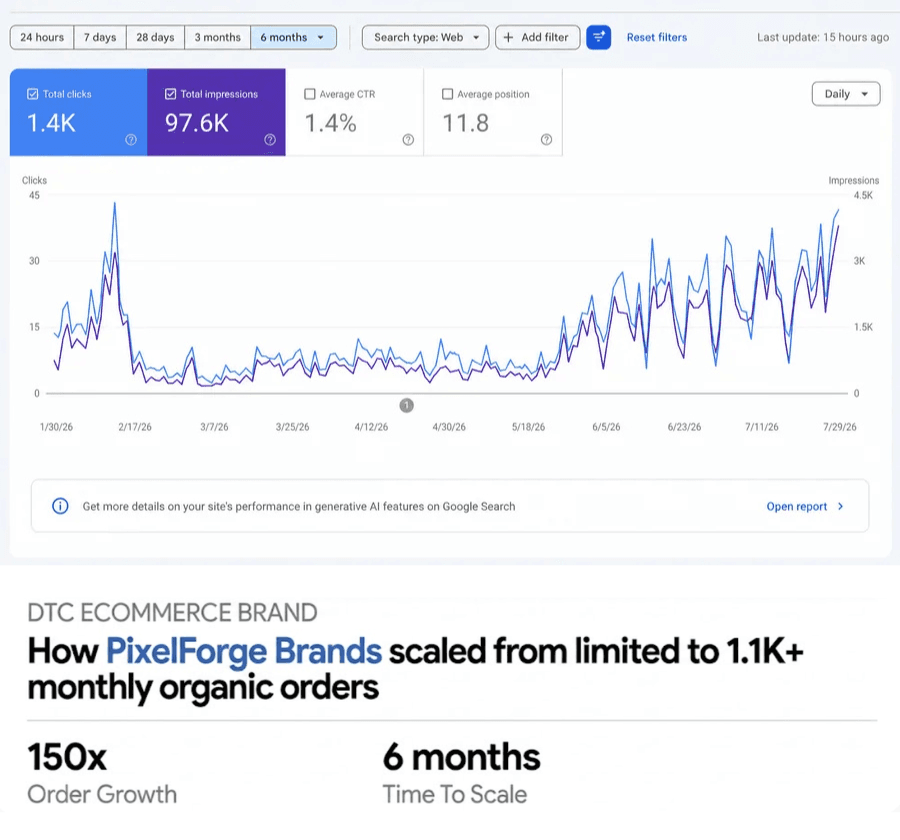
Task: Click the 150x Order Growth stat
Action: [x=102, y=773]
